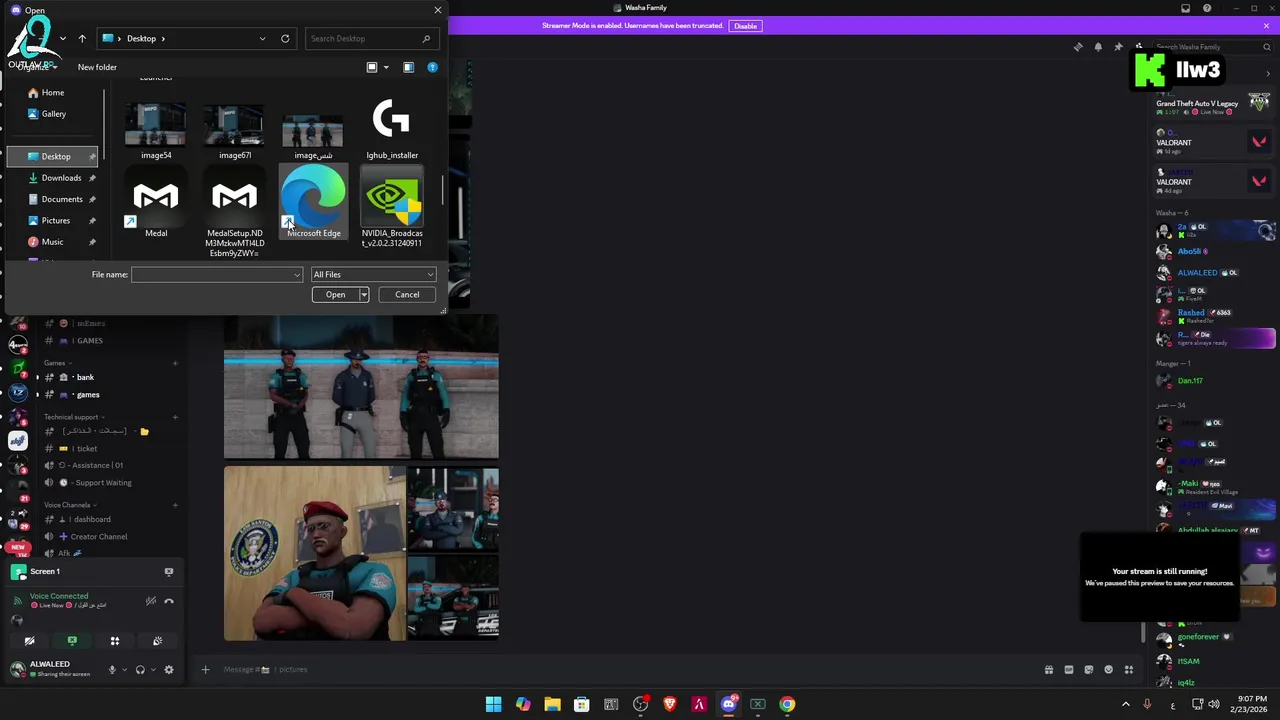Stop watching Screen 1 stream

[x=168, y=571]
